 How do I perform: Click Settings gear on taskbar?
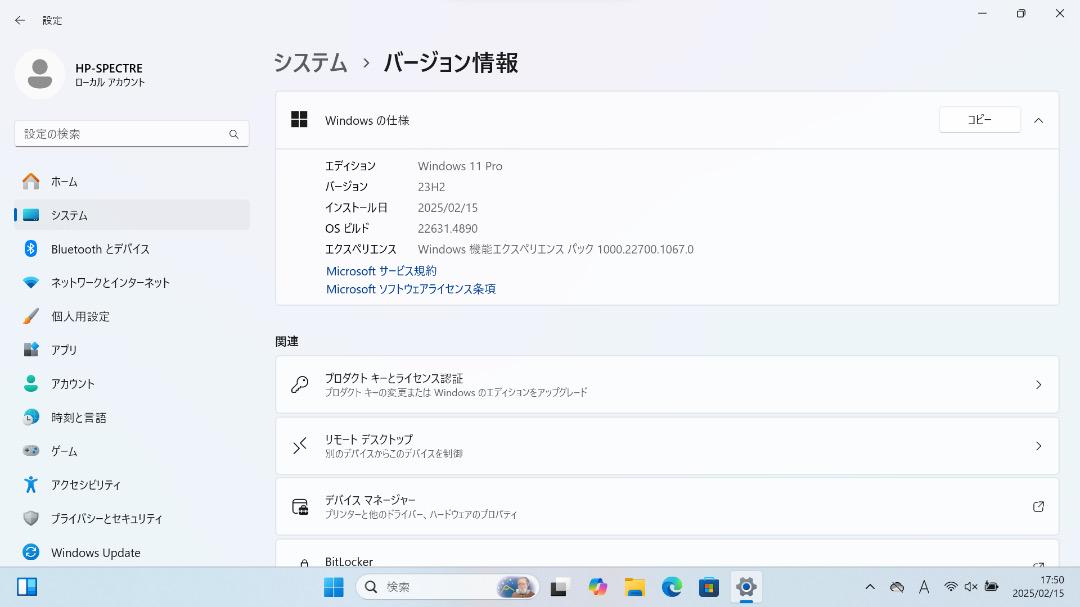pos(746,587)
